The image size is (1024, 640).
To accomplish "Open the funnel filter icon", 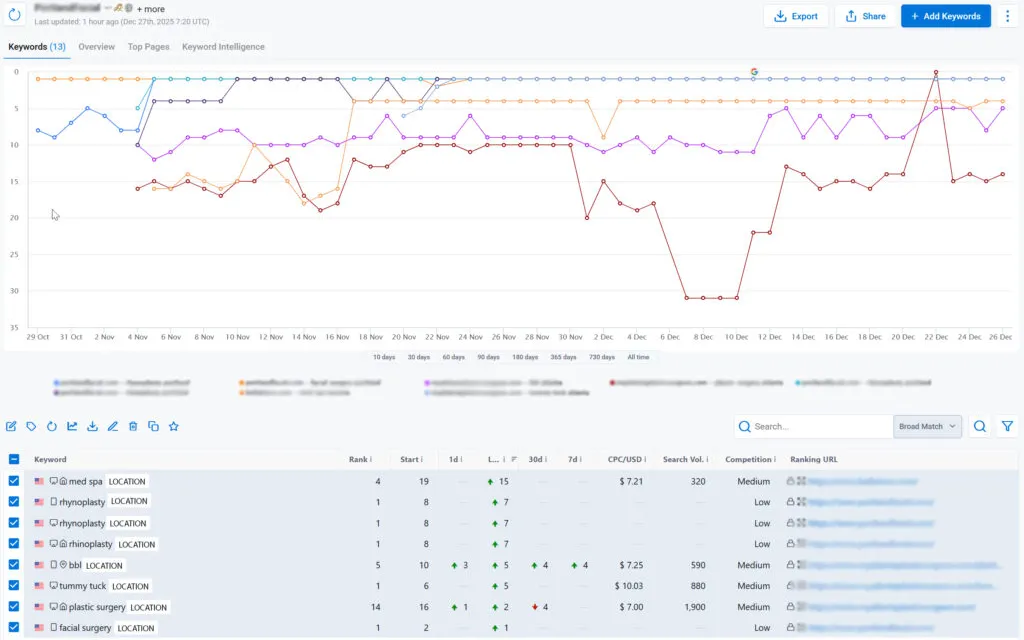I will (1007, 426).
